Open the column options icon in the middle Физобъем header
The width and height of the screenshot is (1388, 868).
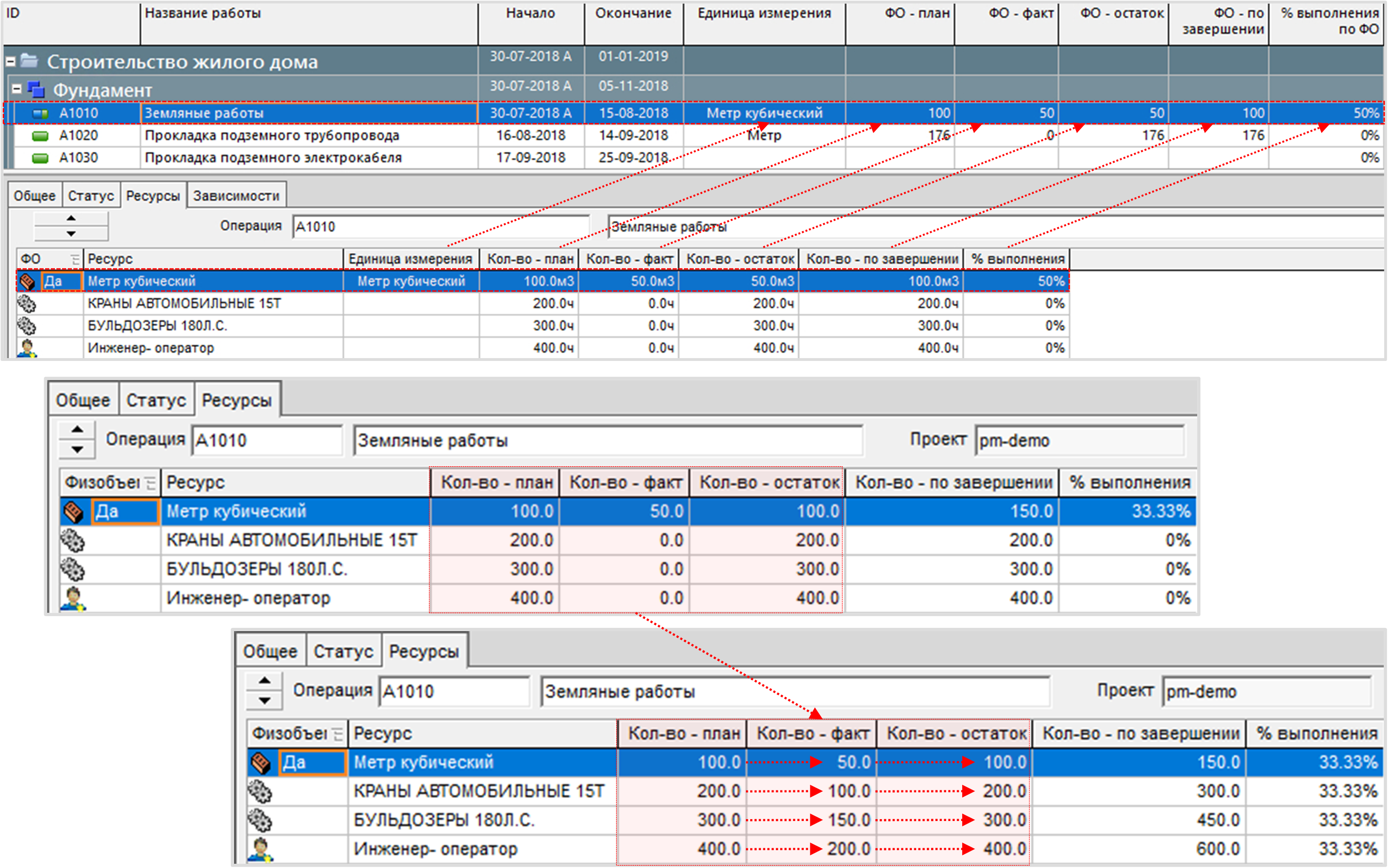tap(150, 483)
